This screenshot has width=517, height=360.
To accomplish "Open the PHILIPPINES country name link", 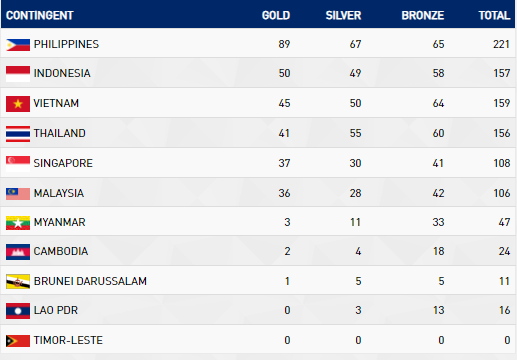I will 66,44.
